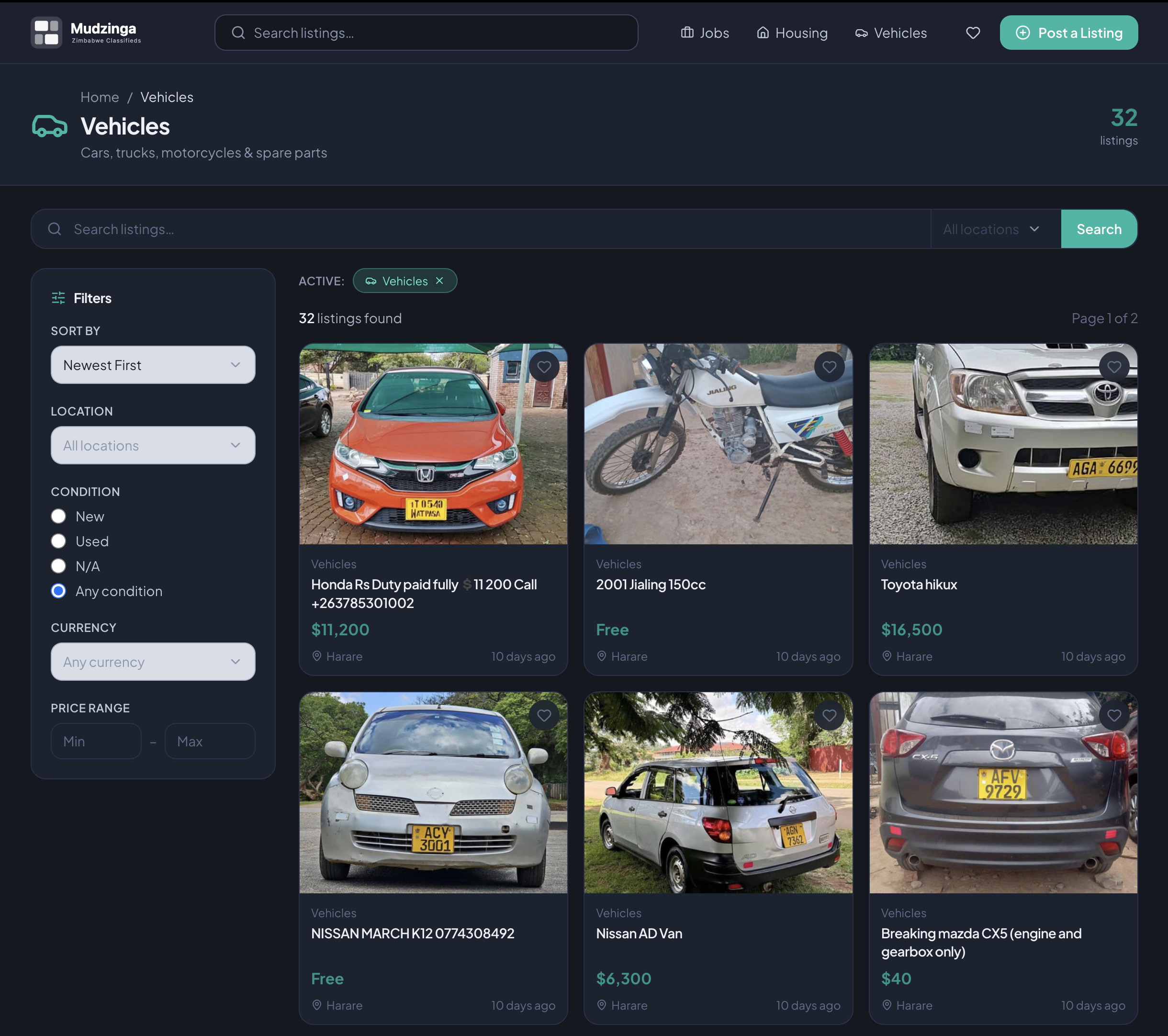This screenshot has height=1036, width=1168.
Task: Favorite the Toyota hikux listing
Action: [1114, 366]
